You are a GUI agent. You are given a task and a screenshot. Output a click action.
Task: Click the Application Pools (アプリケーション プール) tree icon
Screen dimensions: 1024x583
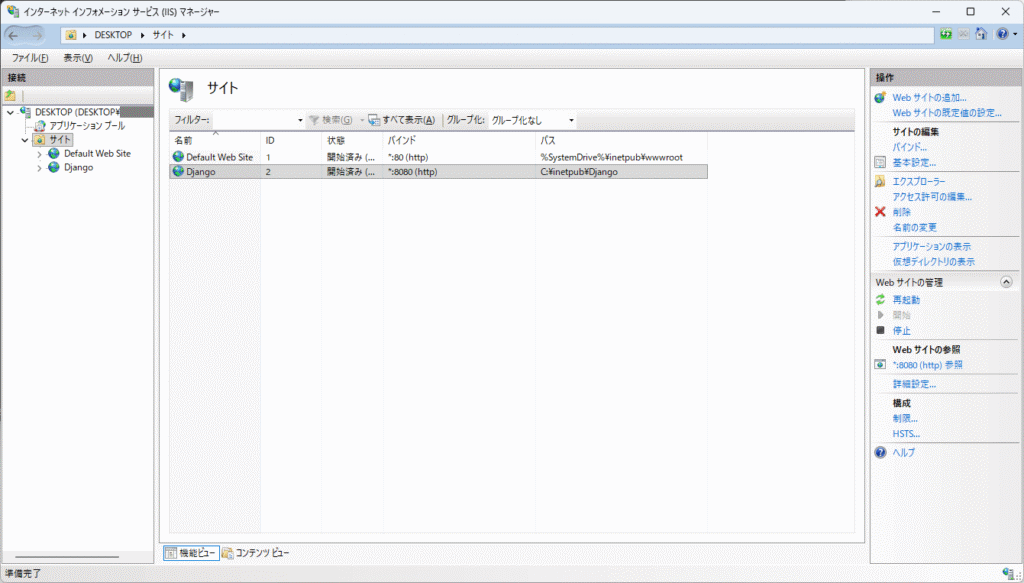(40, 126)
